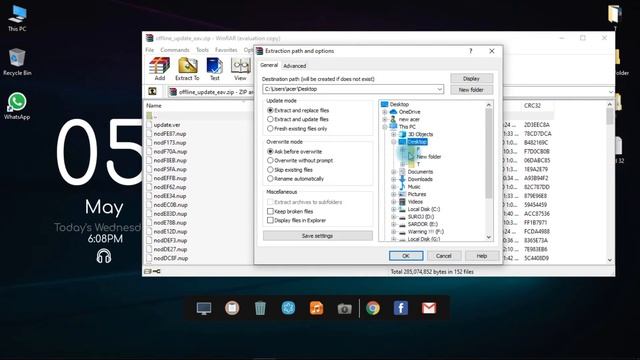Open the camera icon in the dock
This screenshot has height=360, width=640.
[344, 309]
